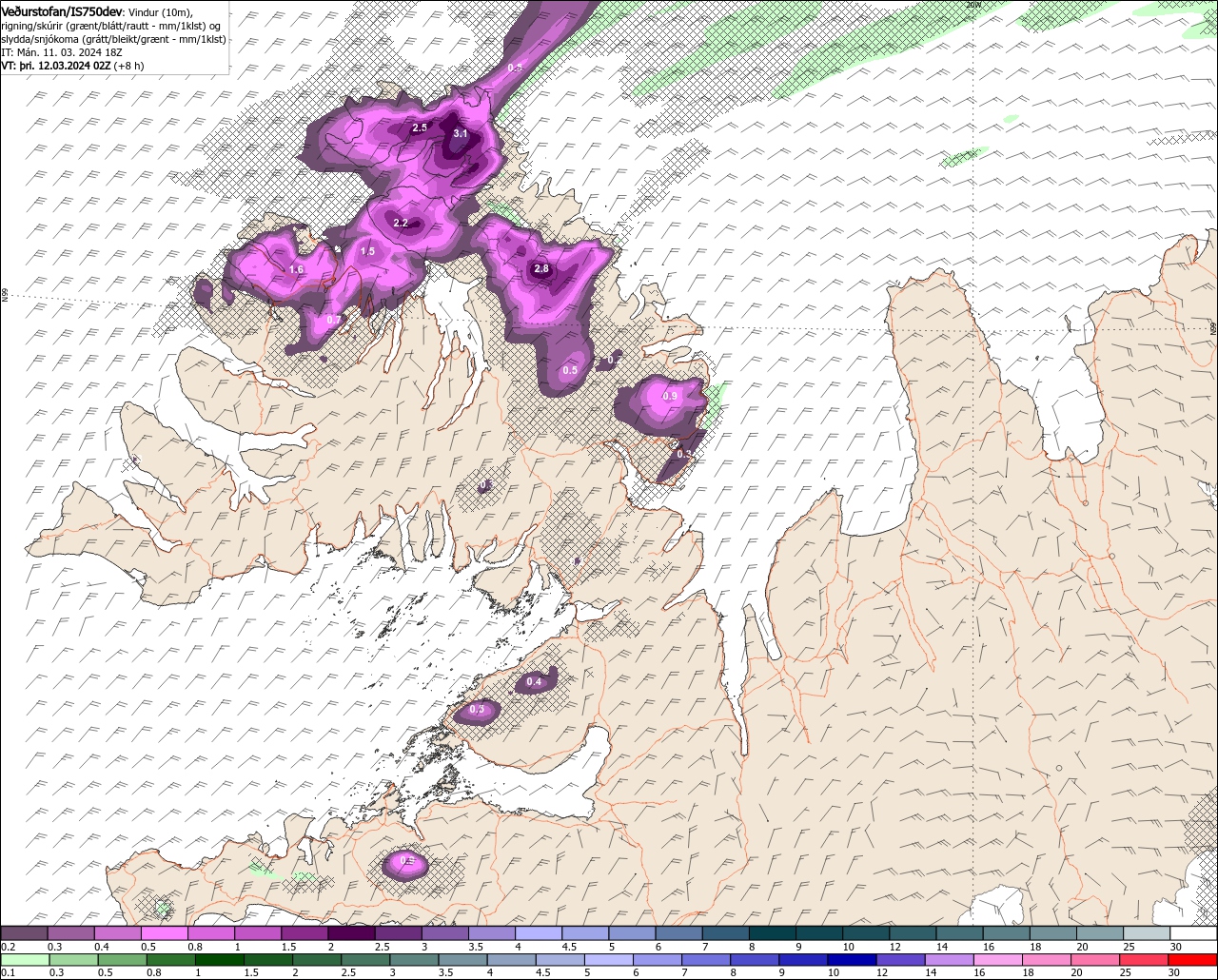Pick the bottom-row dark green swatch starting at 1
This screenshot has height=980, width=1218.
point(221,959)
